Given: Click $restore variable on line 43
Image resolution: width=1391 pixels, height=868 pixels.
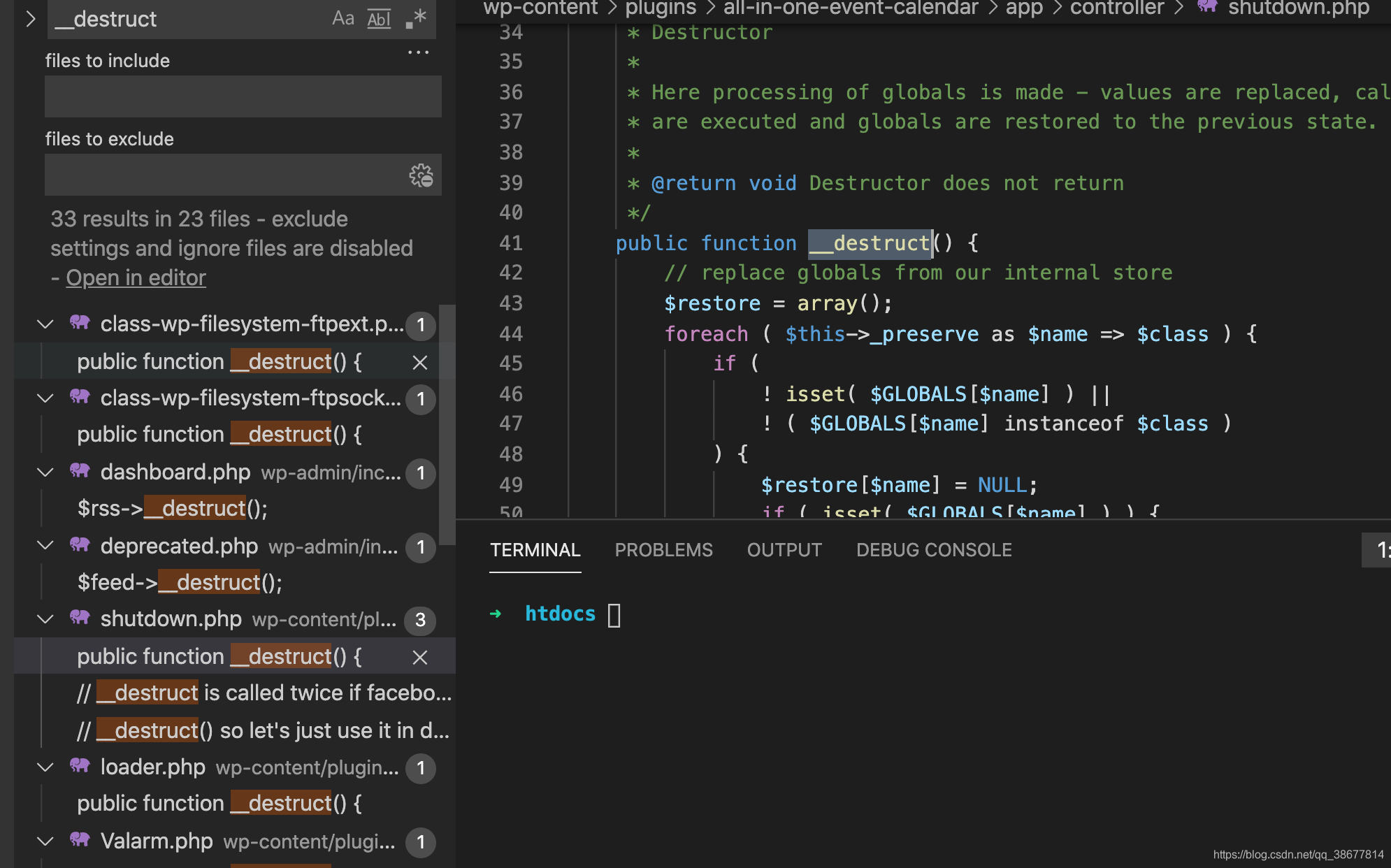Looking at the screenshot, I should click(712, 303).
